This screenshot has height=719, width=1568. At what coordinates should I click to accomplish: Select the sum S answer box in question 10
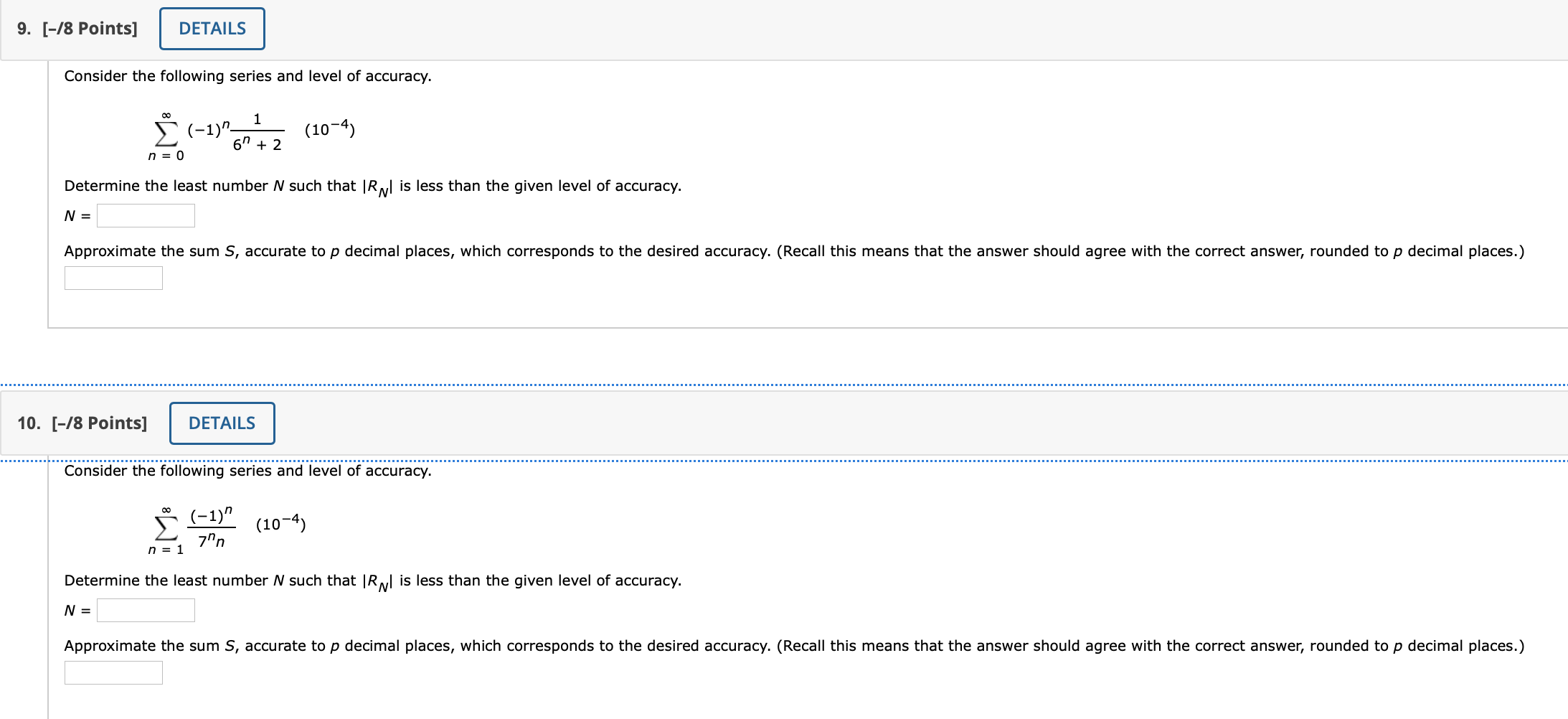point(113,673)
